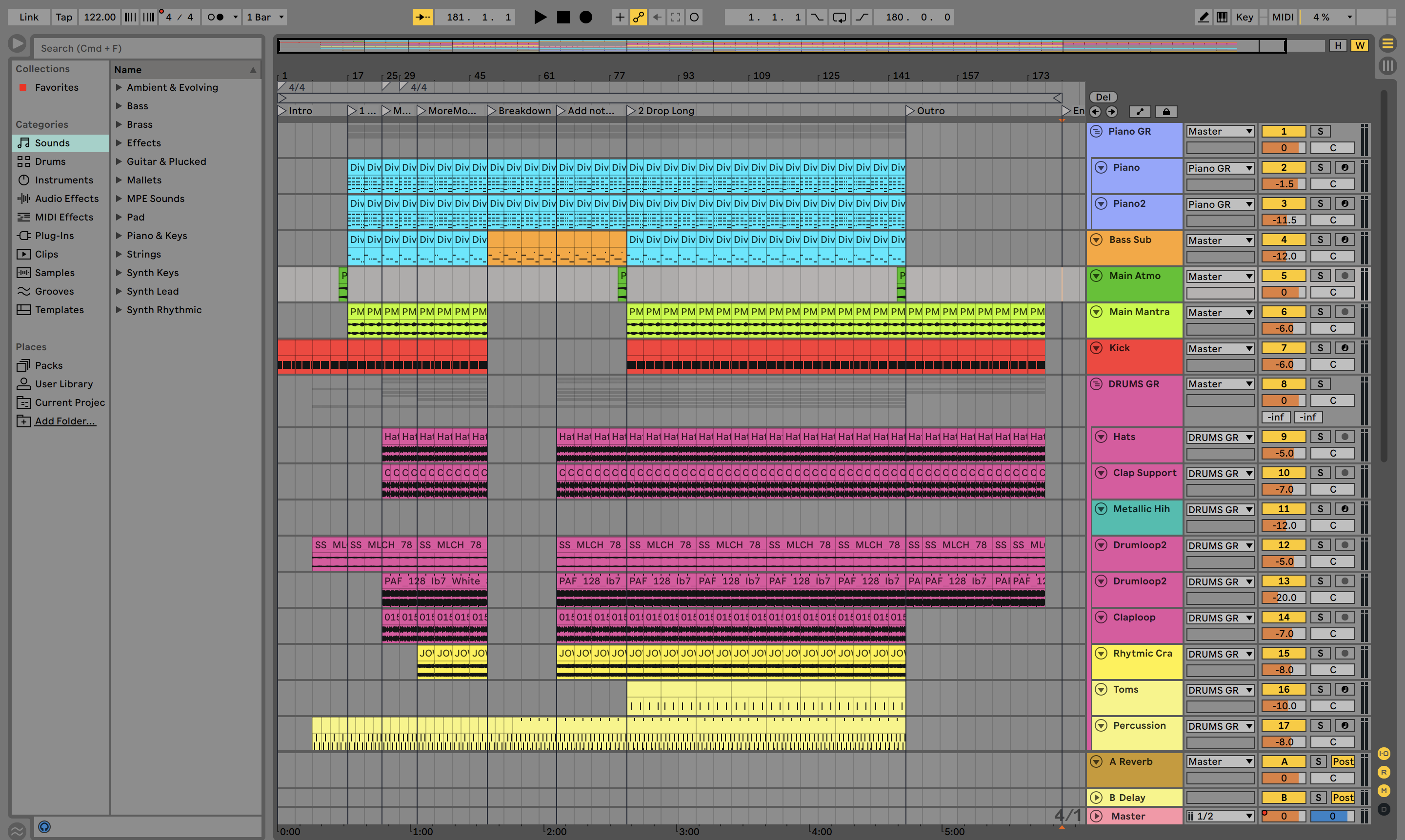Delete locator with Del button
Screen dimensions: 1405x840
coord(1103,97)
